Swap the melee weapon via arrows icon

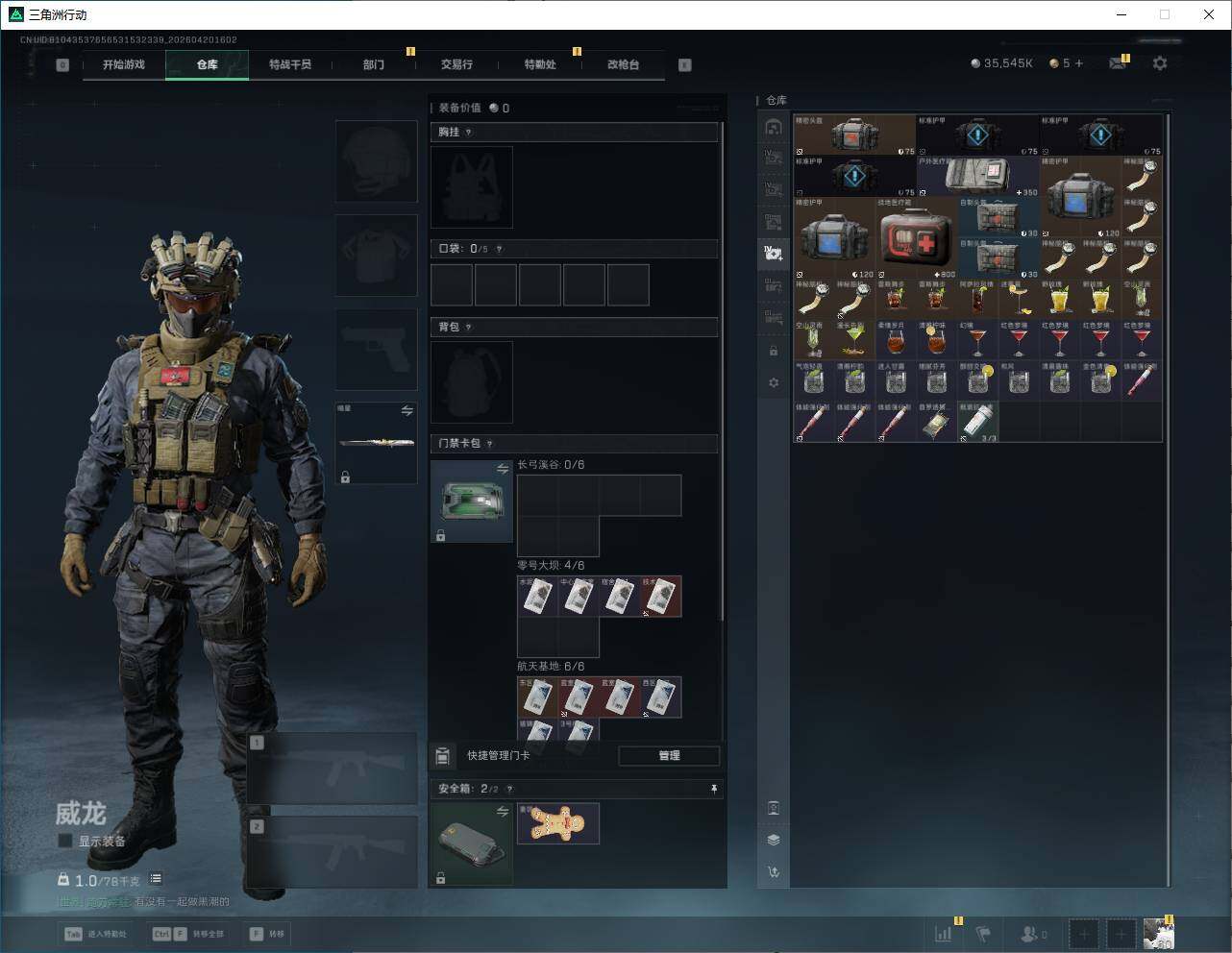[407, 411]
